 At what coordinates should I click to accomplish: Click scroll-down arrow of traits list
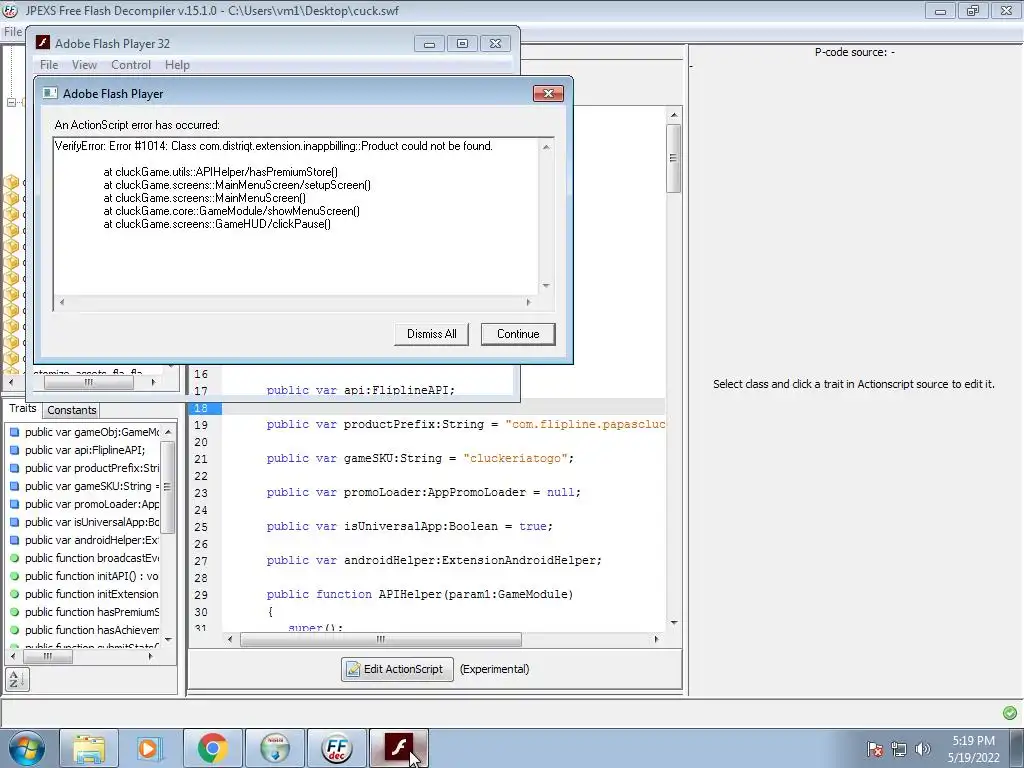(168, 639)
